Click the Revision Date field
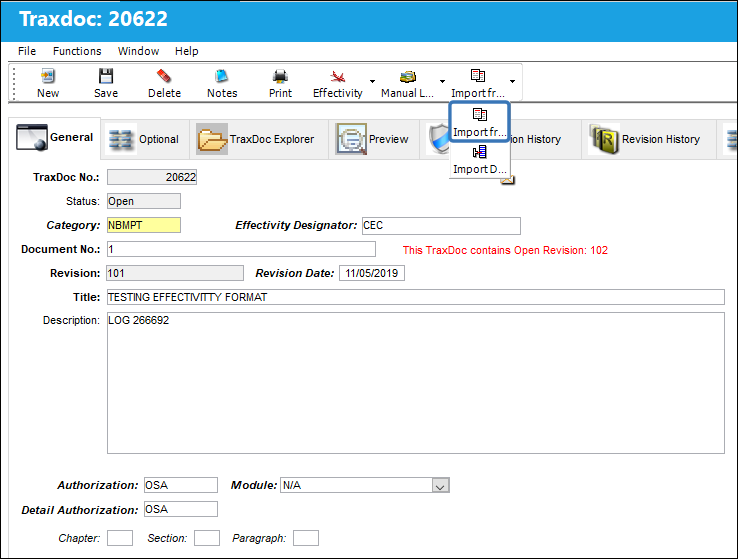 pos(372,273)
